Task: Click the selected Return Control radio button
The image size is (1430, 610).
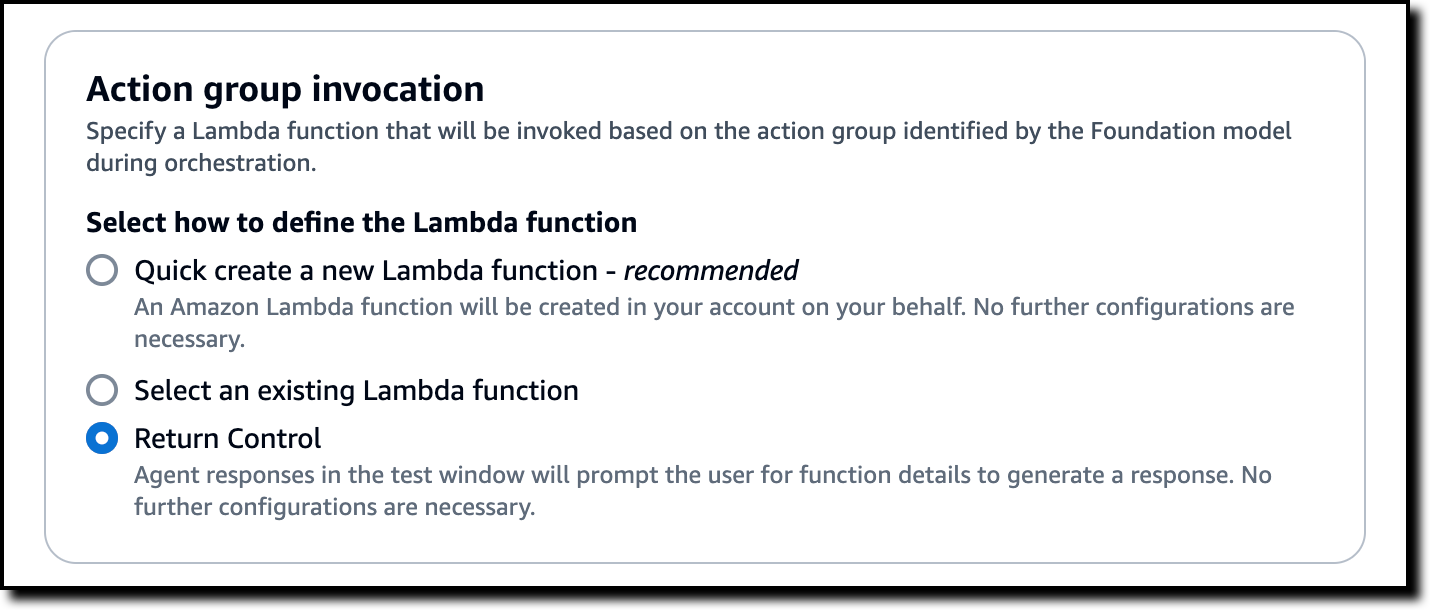Action: (x=102, y=438)
